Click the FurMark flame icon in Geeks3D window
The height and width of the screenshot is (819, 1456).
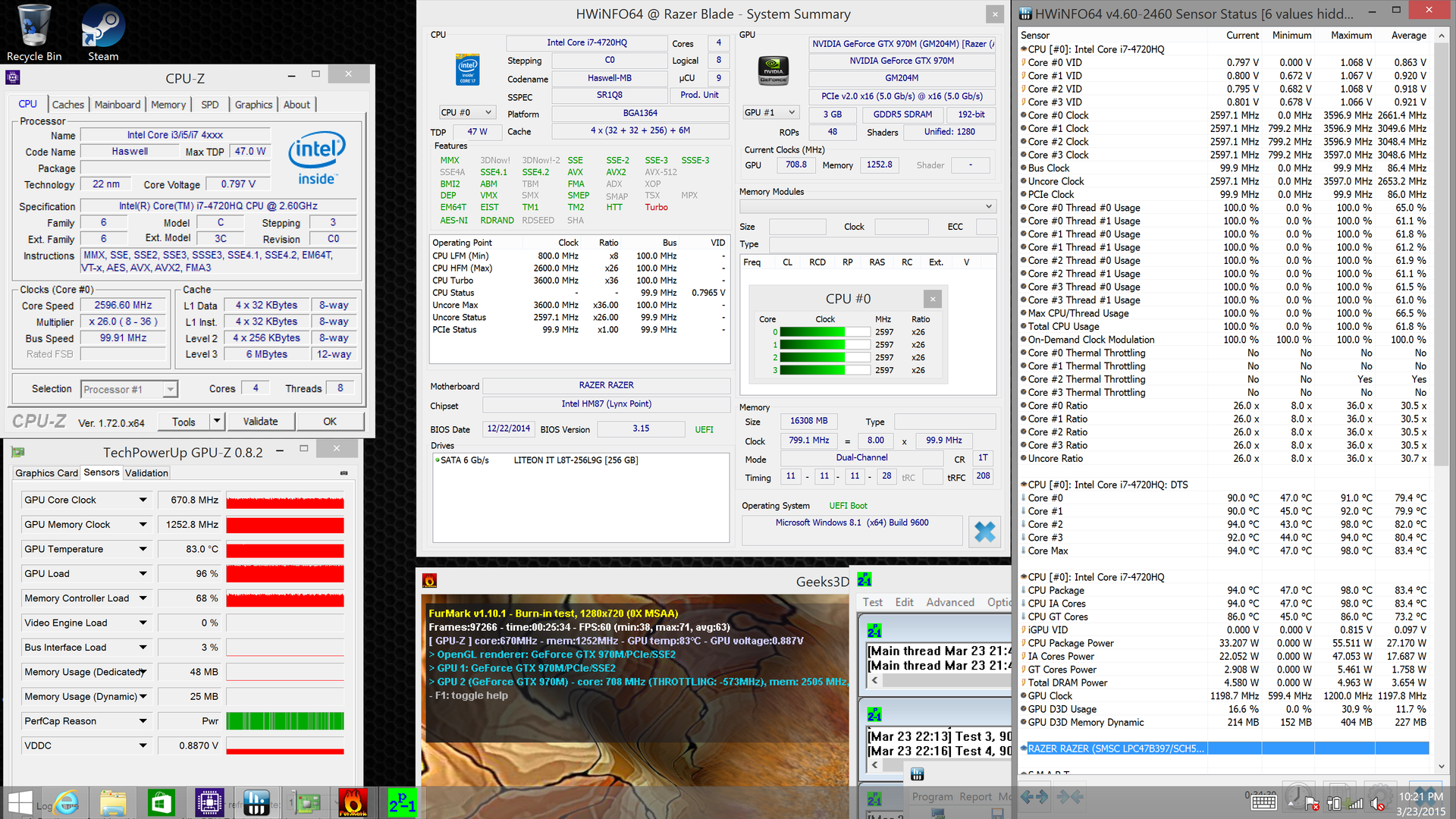[430, 581]
